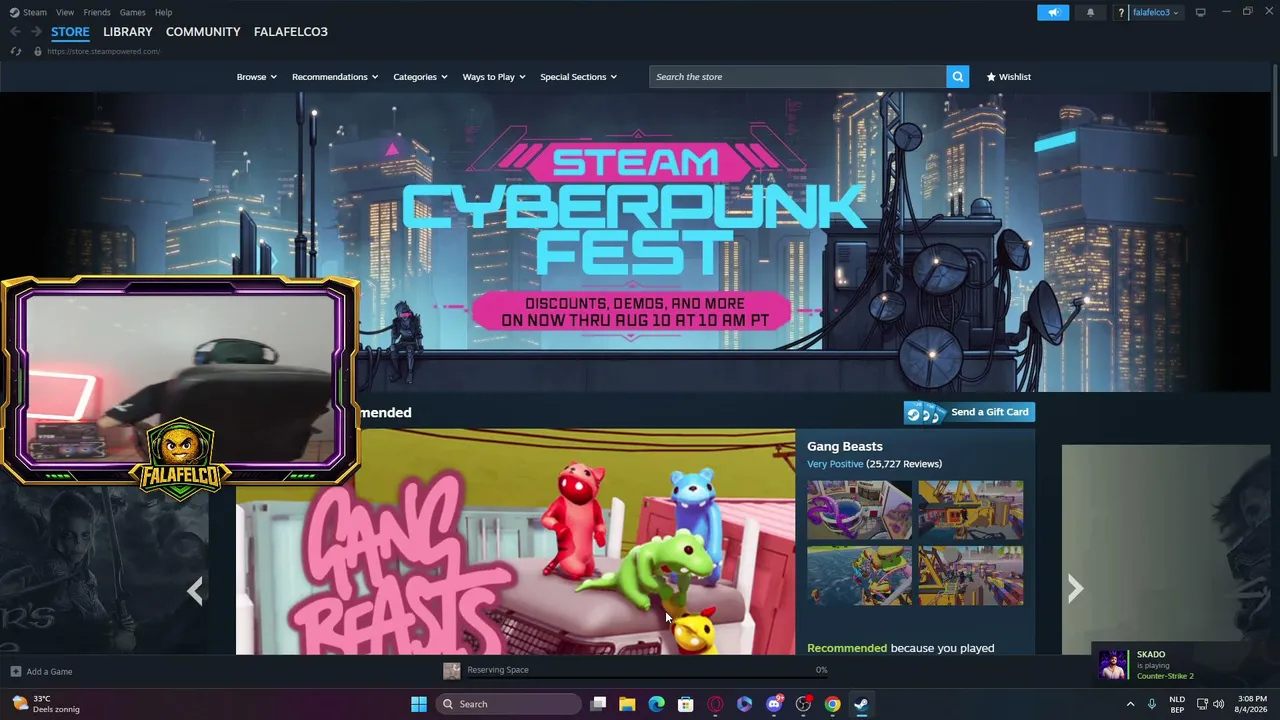Screen dimensions: 1280x720
Task: Open the taskbar clock and date
Action: click(x=1252, y=704)
